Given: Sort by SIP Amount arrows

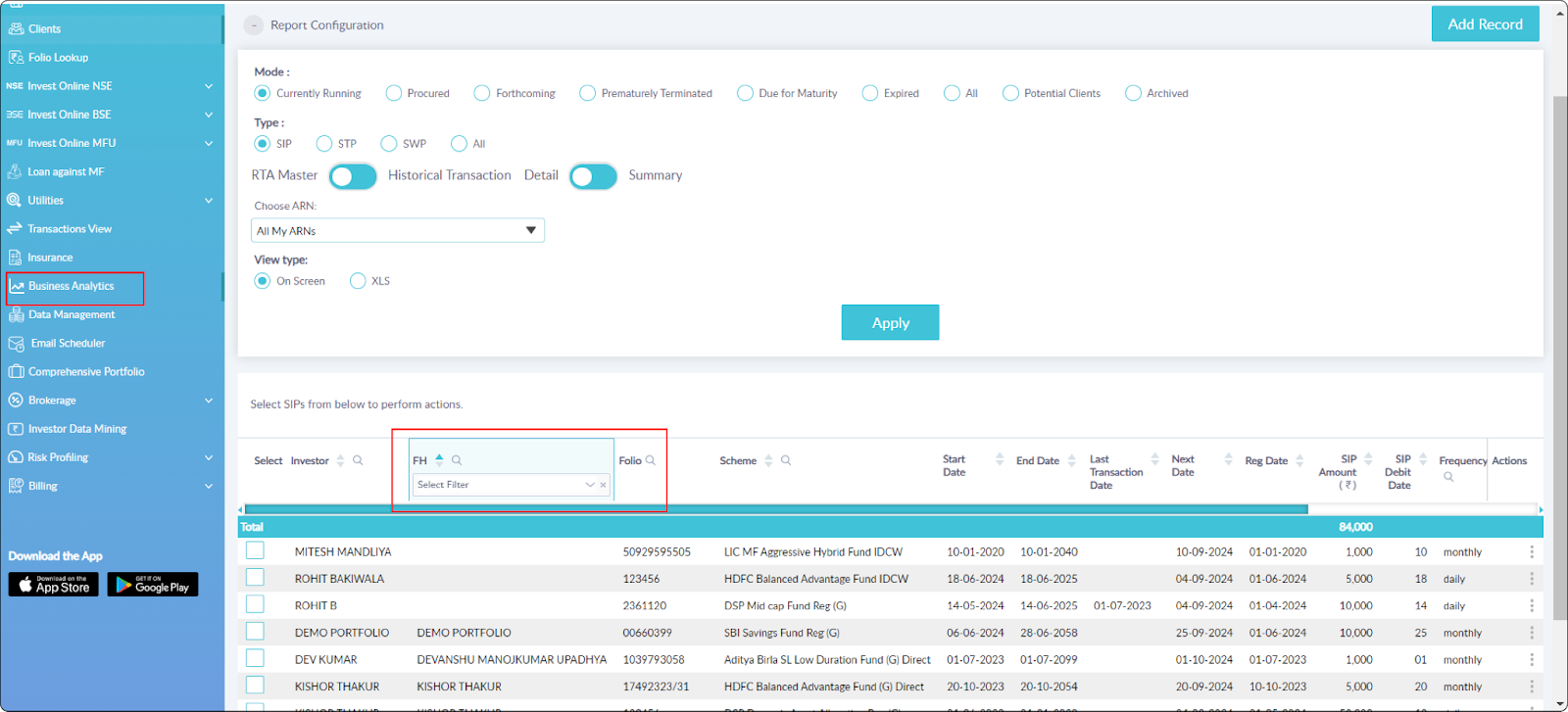Looking at the screenshot, I should tap(1368, 458).
